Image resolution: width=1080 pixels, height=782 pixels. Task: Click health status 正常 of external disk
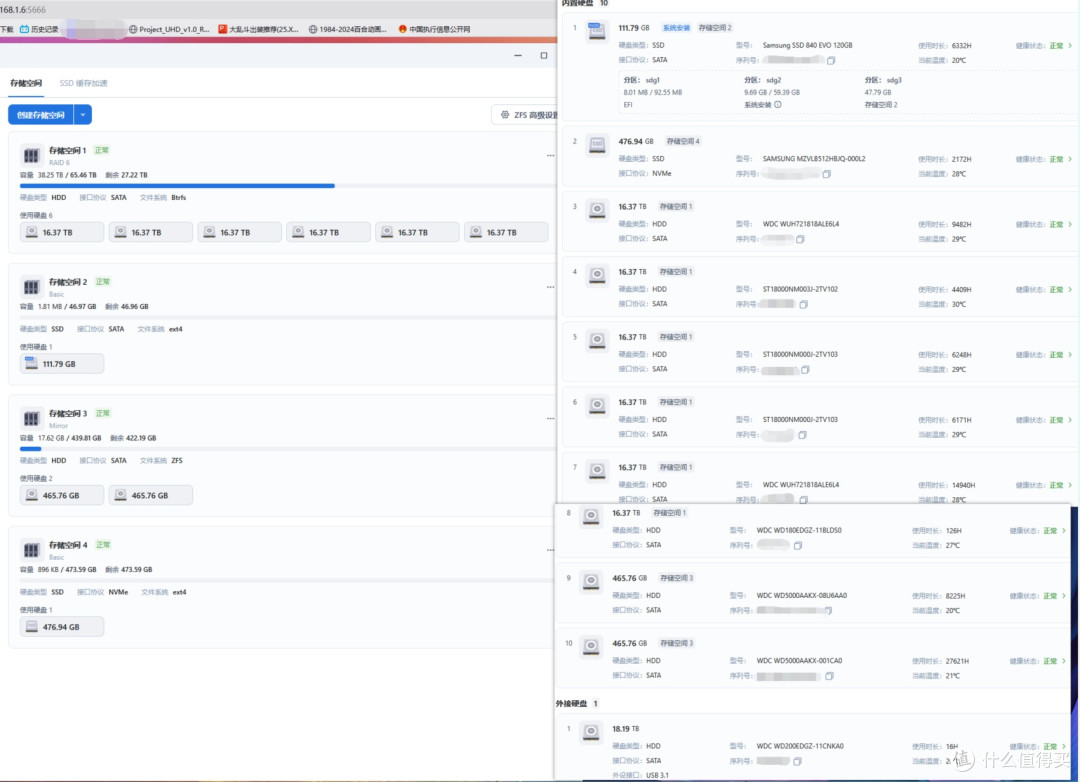(x=1050, y=747)
